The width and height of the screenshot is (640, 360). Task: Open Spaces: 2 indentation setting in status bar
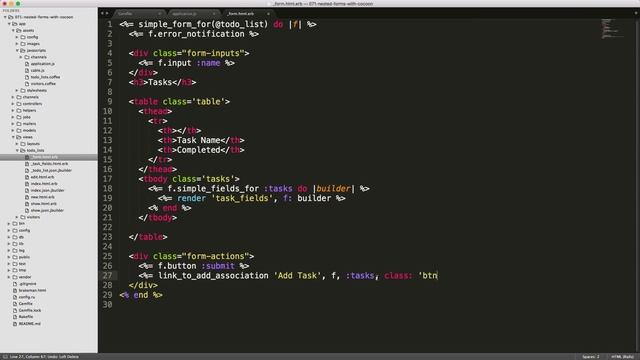click(591, 357)
